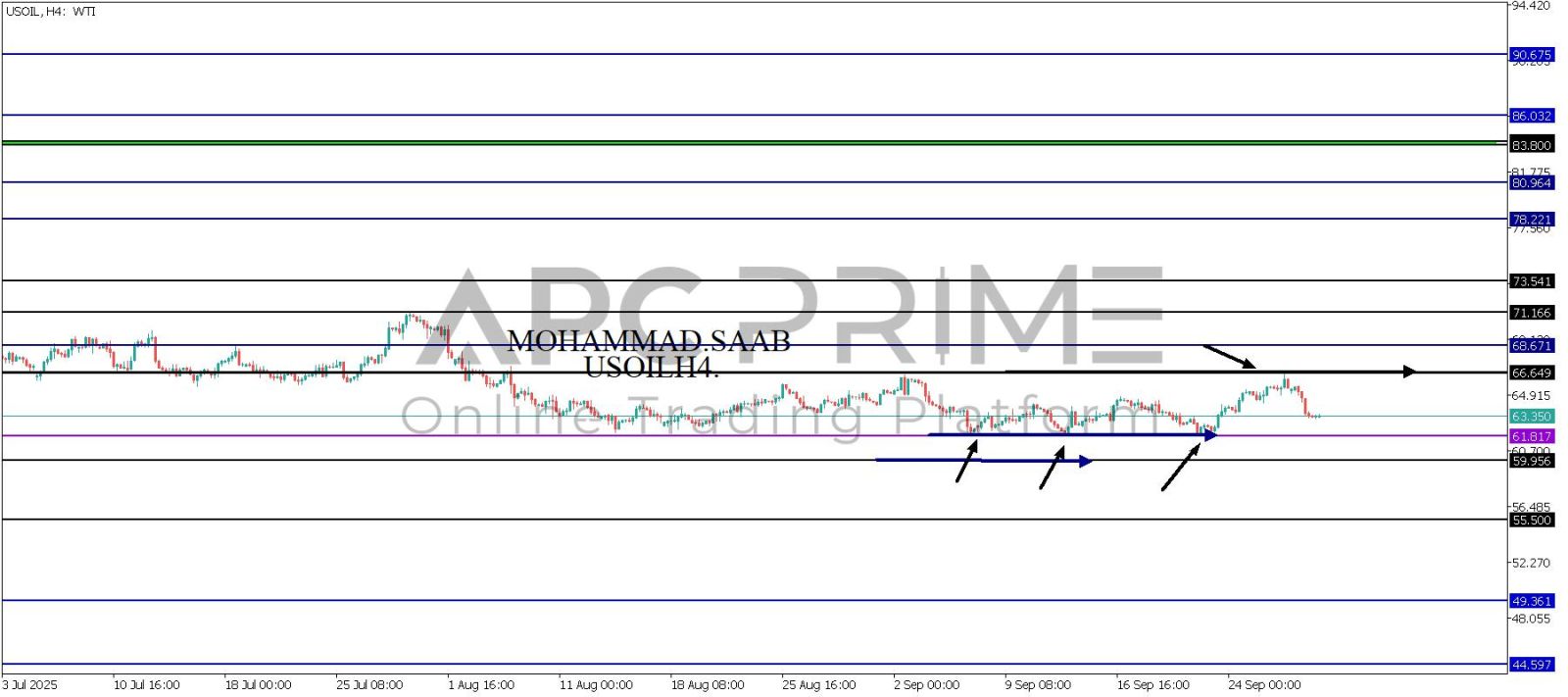
Task: Select the 86.032 horizontal line price tag
Action: coord(1531,116)
